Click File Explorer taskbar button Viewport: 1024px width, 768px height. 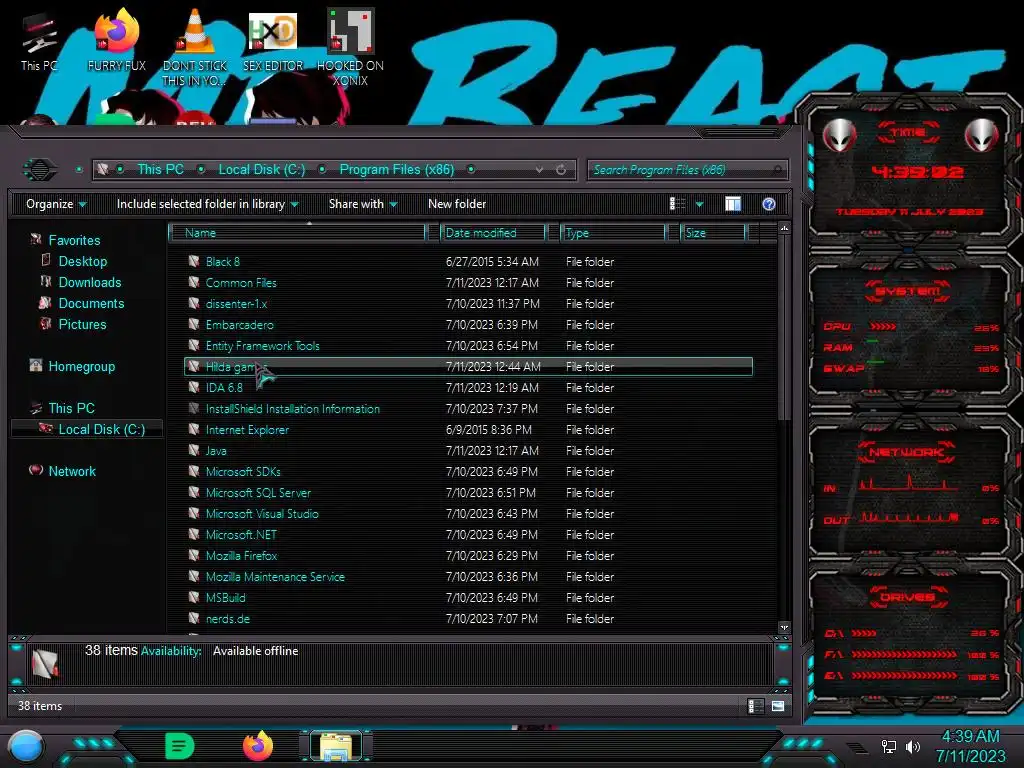(x=336, y=746)
